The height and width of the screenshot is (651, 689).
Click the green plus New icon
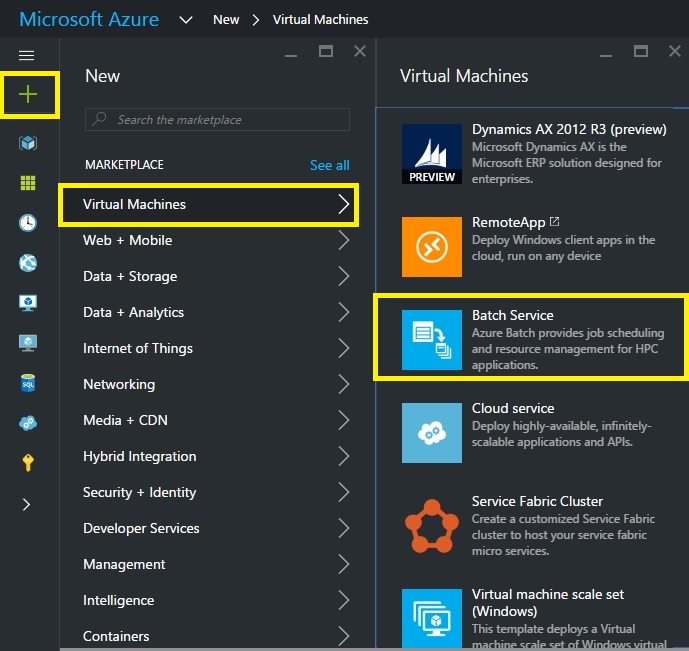(28, 94)
